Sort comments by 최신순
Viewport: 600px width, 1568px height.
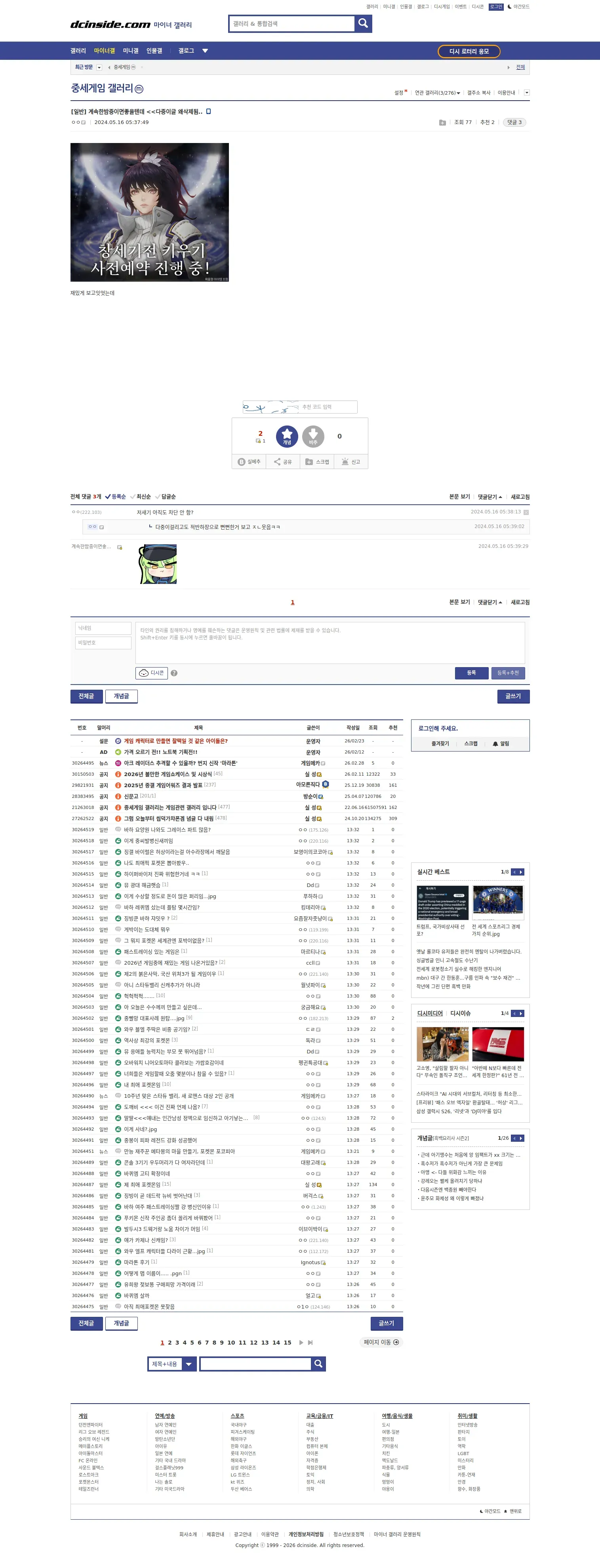pos(141,497)
